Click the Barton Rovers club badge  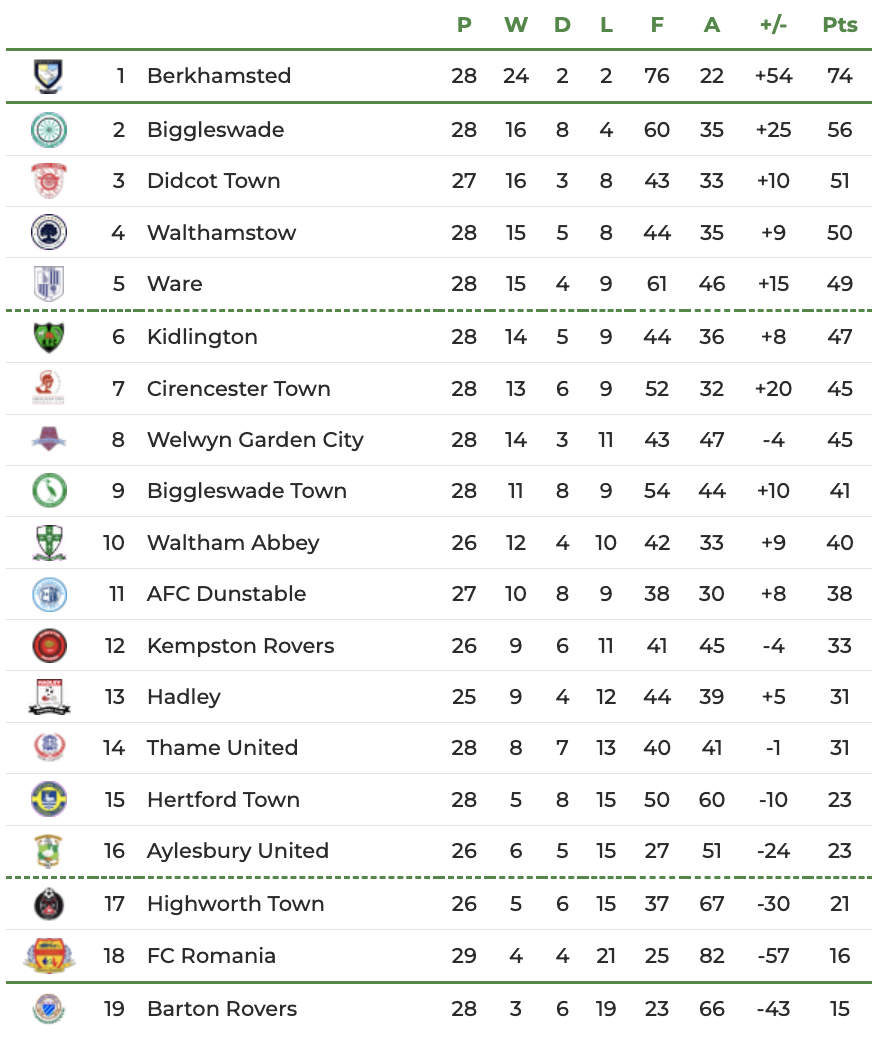49,1009
